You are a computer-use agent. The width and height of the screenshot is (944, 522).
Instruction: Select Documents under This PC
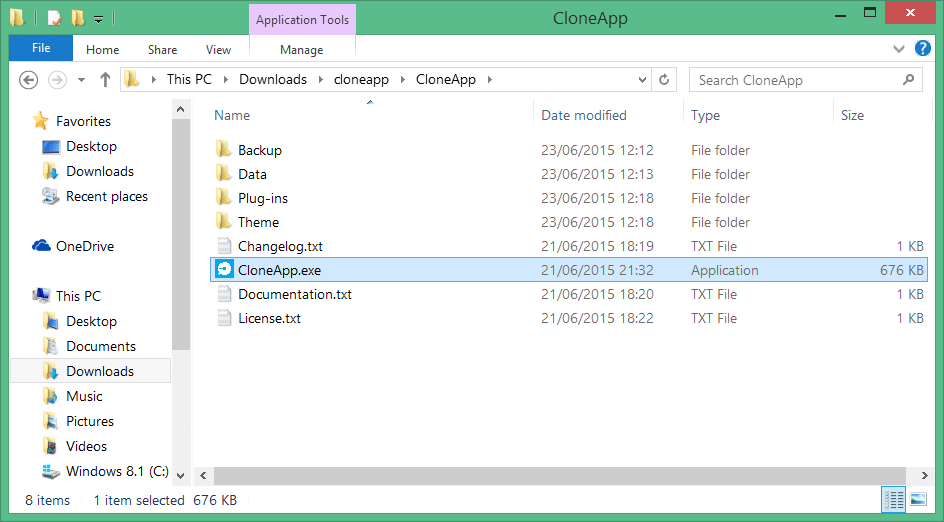101,346
